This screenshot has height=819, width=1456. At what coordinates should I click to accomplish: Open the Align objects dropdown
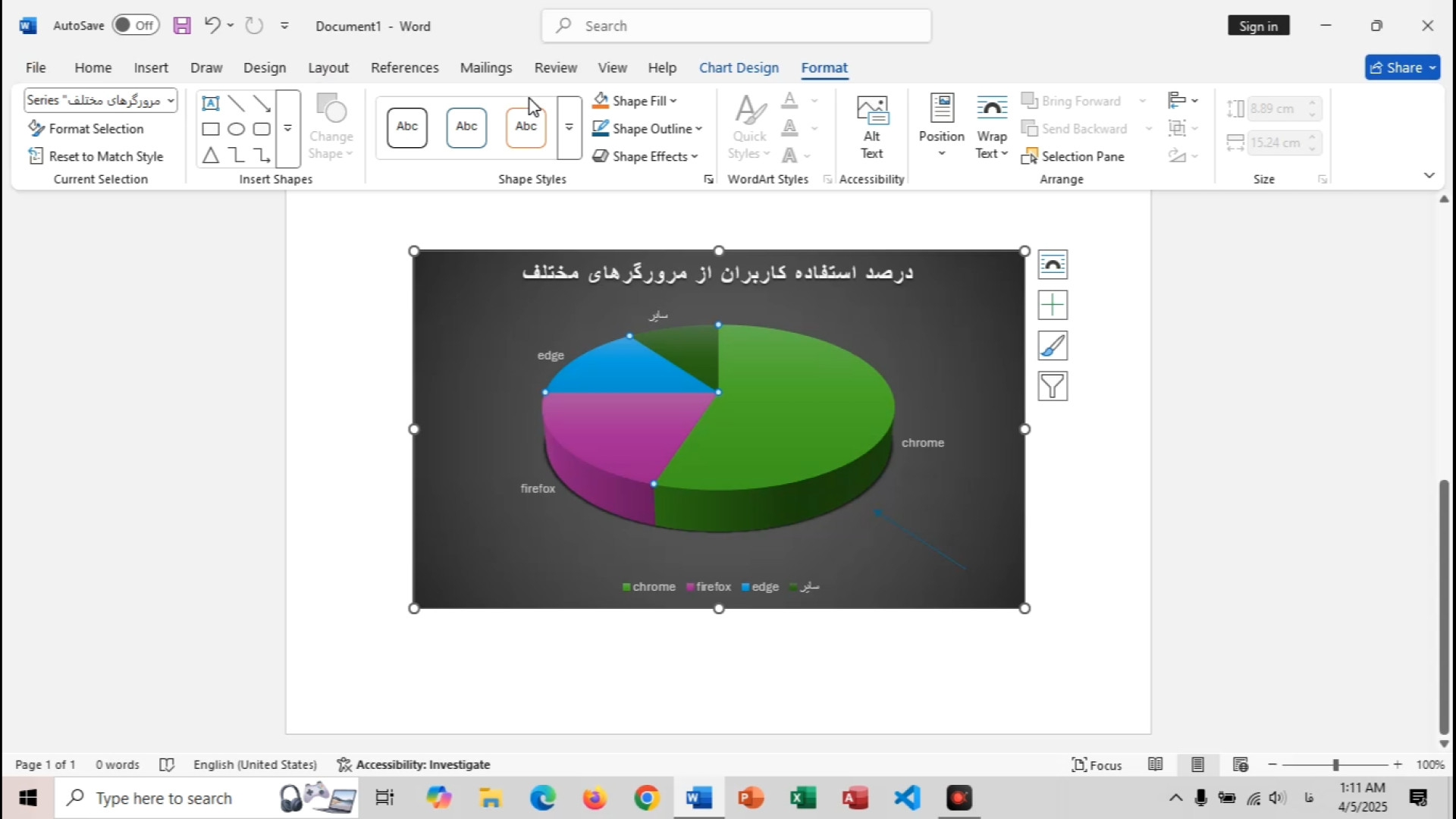(1183, 101)
